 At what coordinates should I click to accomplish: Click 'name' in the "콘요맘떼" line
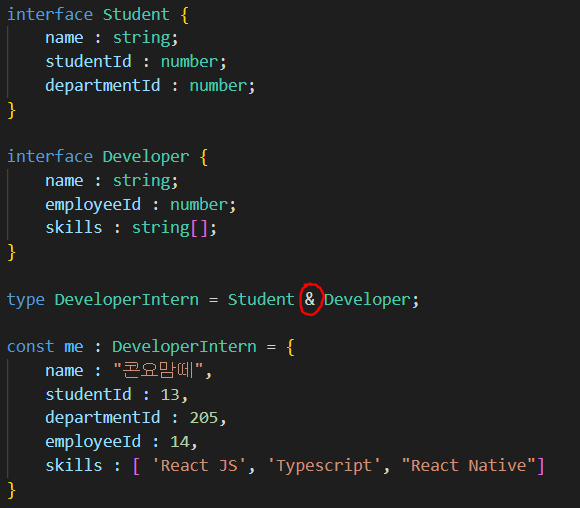click(64, 371)
